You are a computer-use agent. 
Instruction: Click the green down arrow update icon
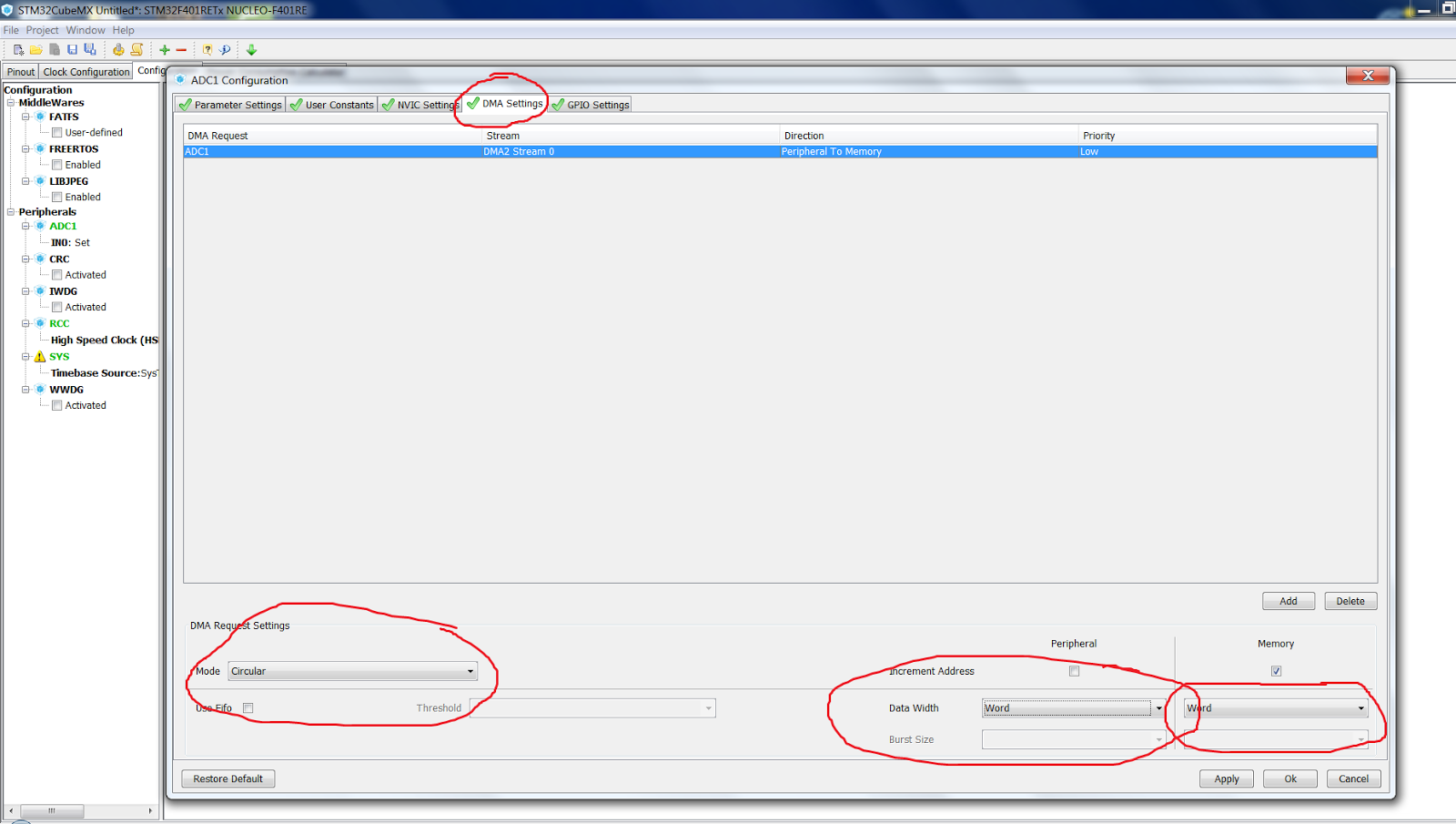pyautogui.click(x=252, y=50)
